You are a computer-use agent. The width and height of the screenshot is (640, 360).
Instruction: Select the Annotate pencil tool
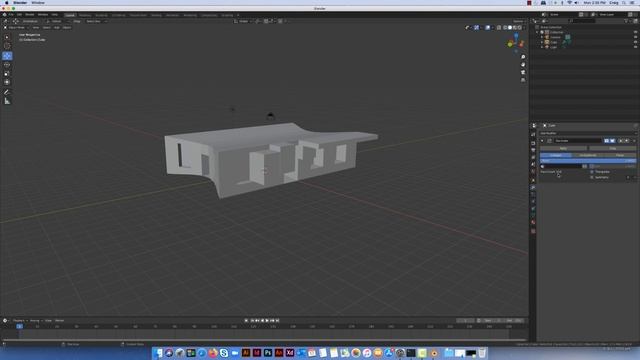pos(7,92)
